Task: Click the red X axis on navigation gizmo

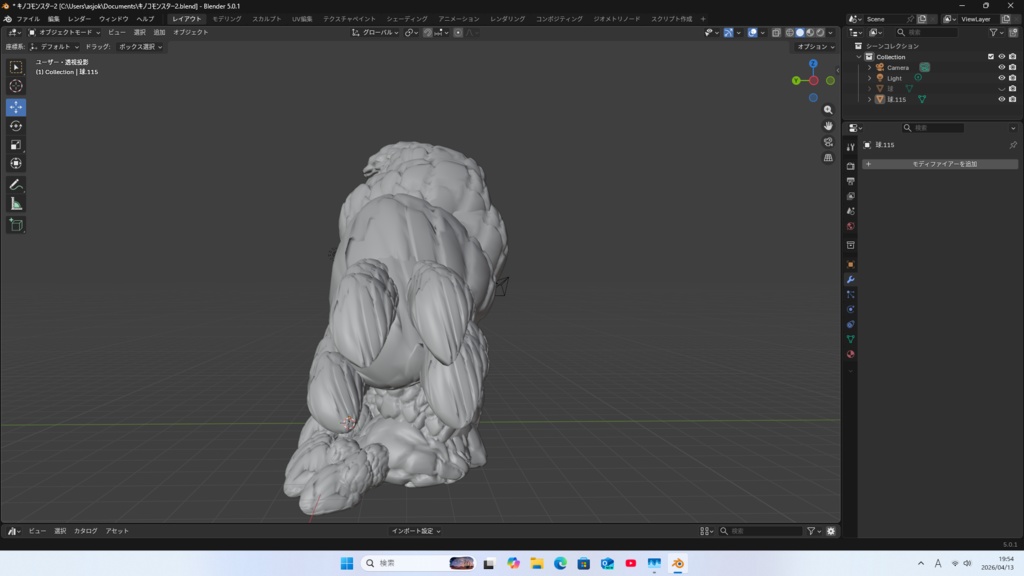Action: (x=814, y=80)
